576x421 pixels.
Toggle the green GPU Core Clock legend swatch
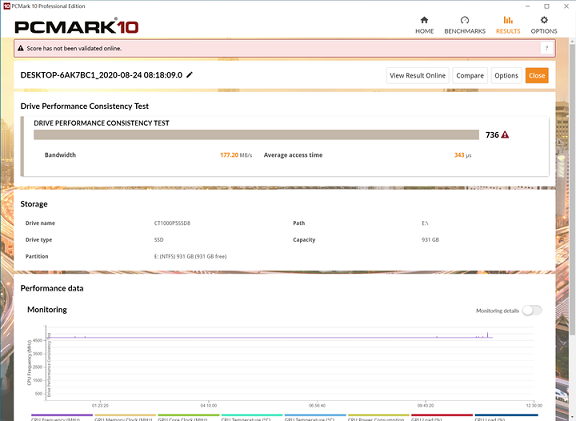pyautogui.click(x=188, y=415)
